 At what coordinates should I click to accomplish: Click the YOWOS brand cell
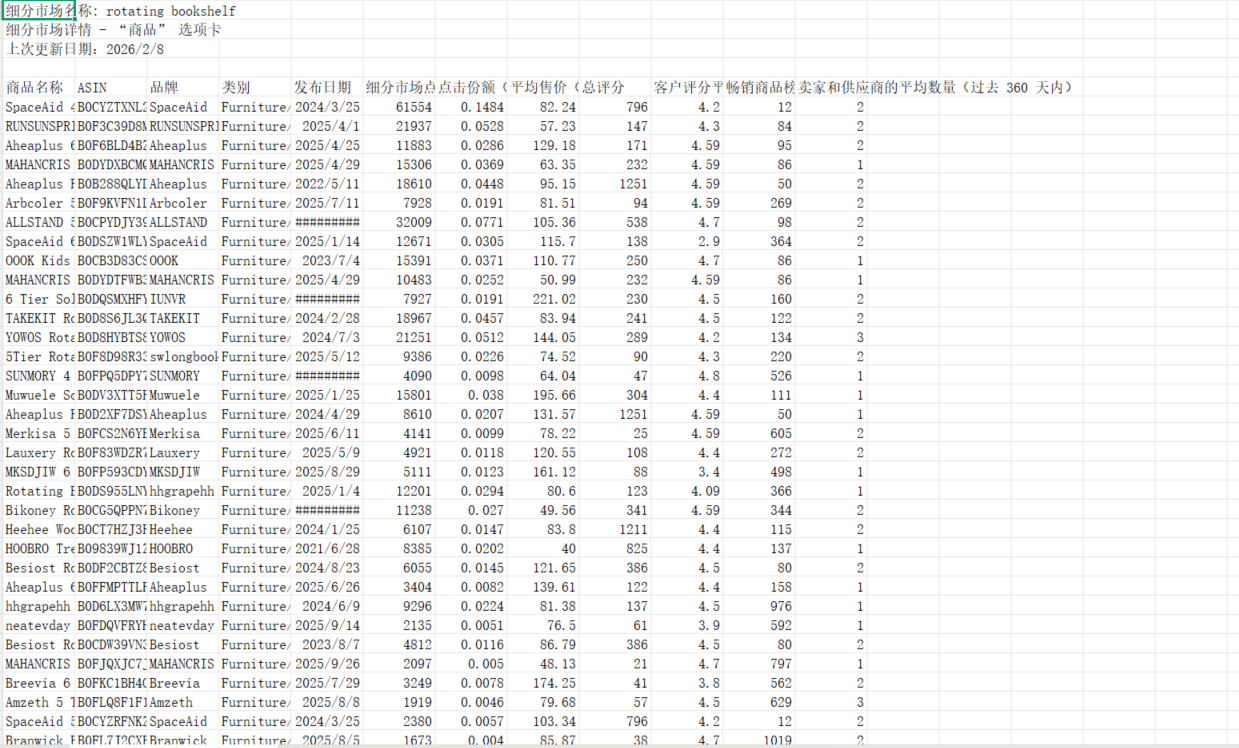[x=183, y=337]
